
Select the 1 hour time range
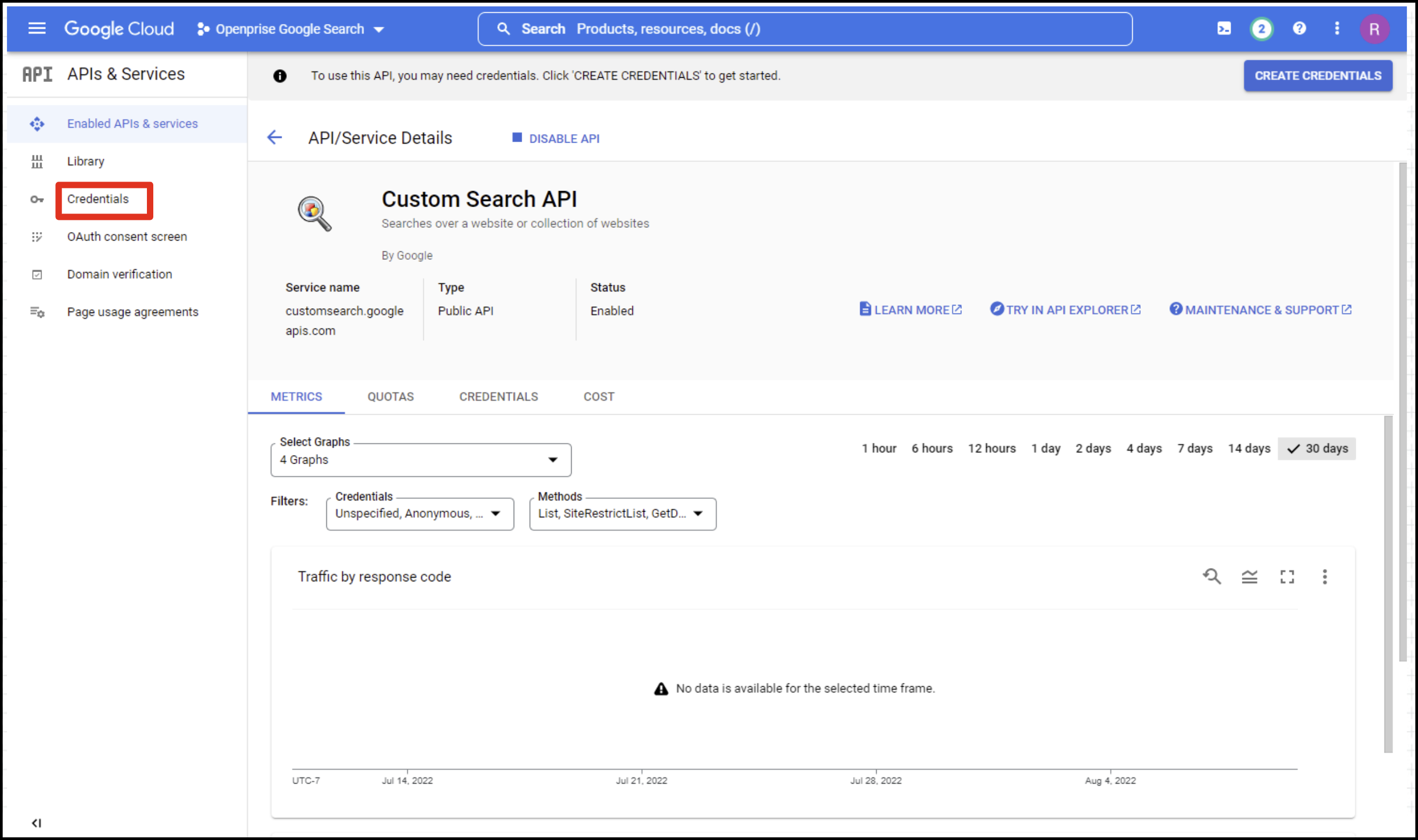[x=879, y=448]
